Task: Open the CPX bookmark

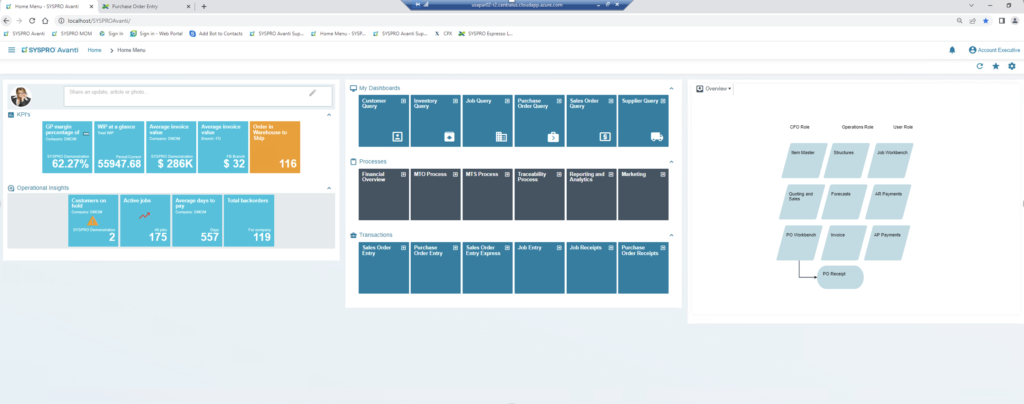Action: pyautogui.click(x=443, y=33)
